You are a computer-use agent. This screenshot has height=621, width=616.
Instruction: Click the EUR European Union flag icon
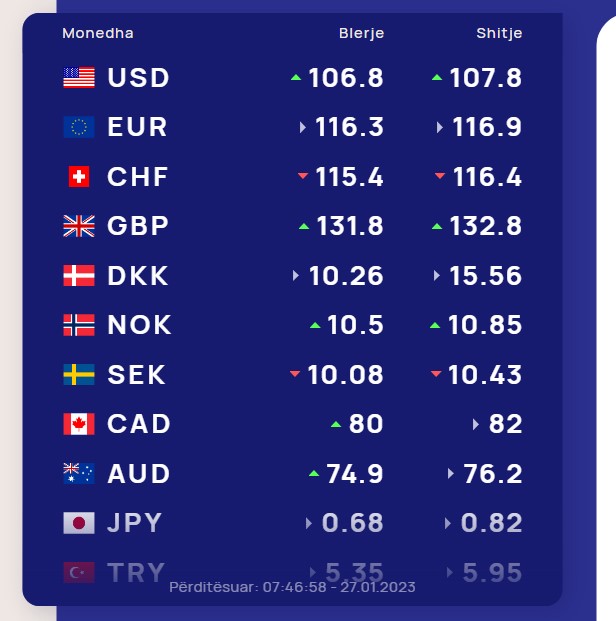pyautogui.click(x=79, y=127)
